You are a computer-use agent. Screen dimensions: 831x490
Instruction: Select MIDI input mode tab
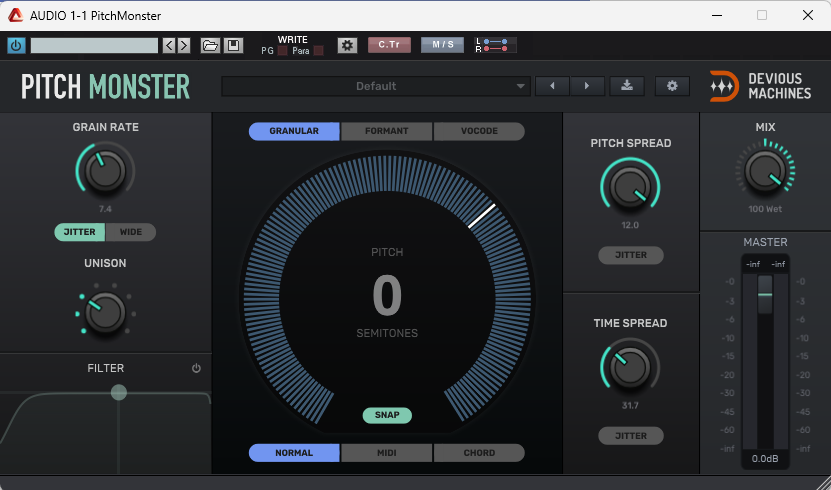point(386,453)
